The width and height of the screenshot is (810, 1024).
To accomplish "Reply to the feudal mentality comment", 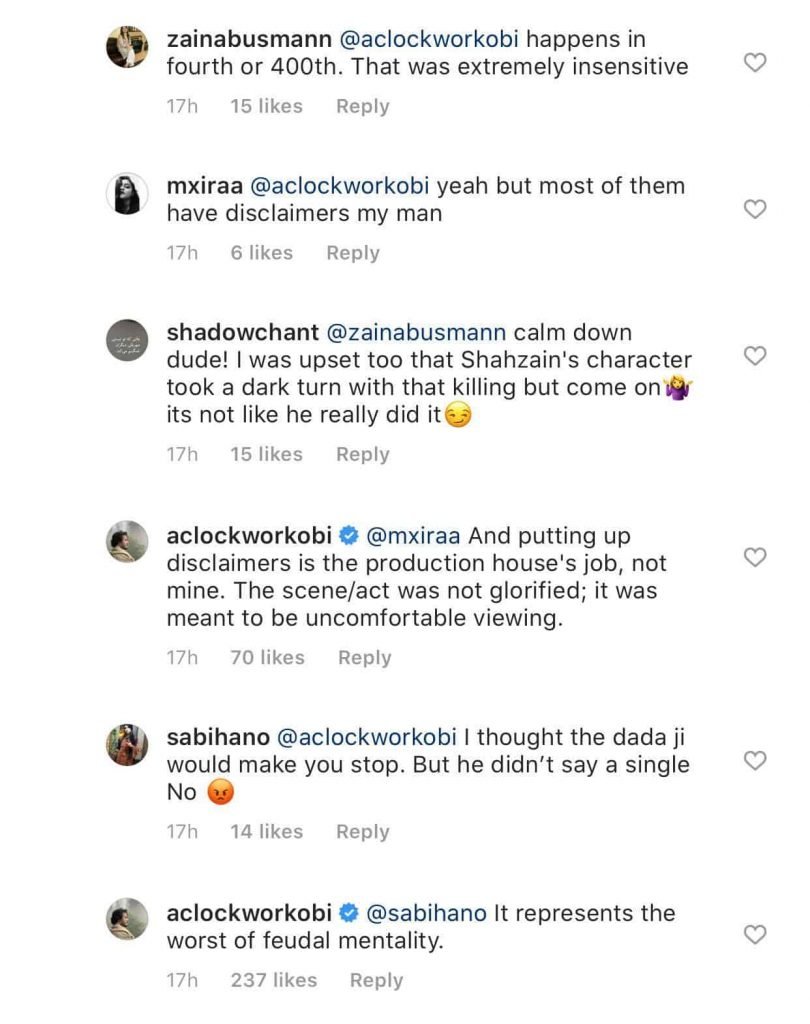I will (x=376, y=980).
